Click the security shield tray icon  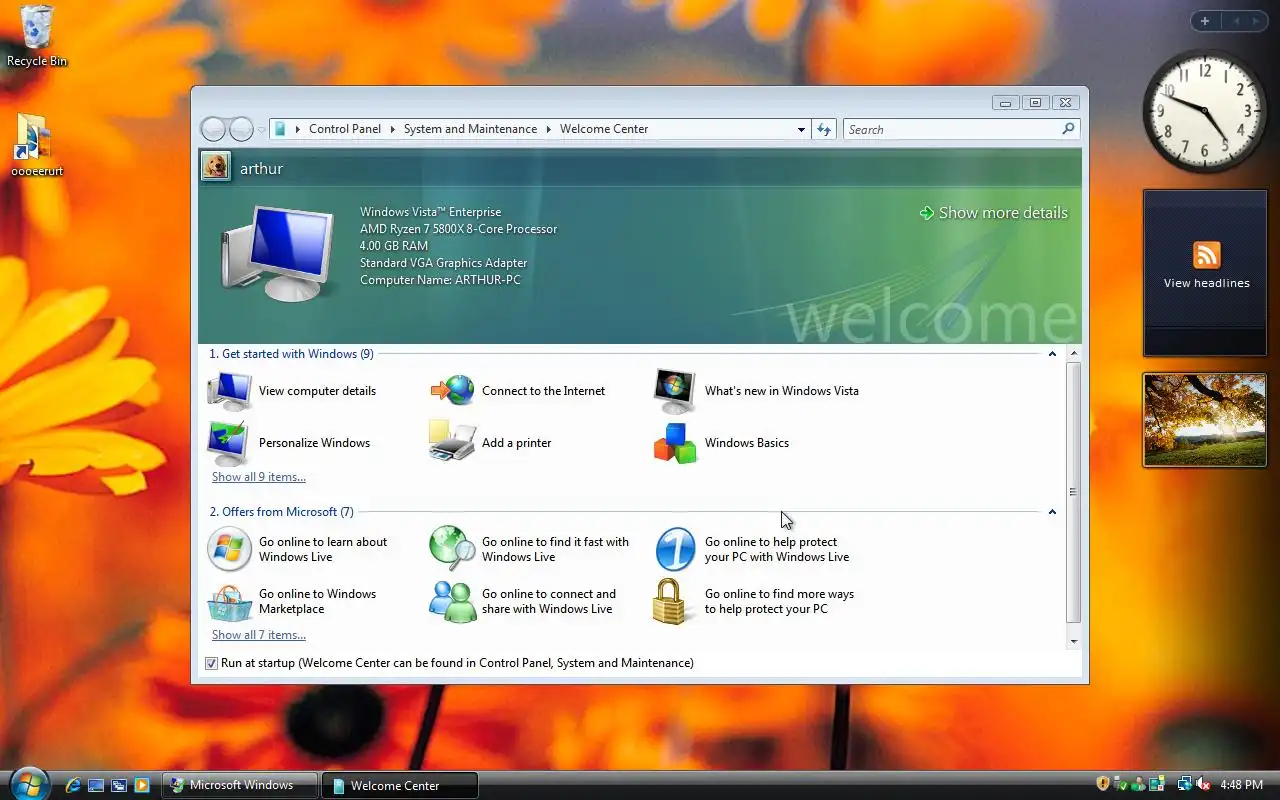pos(1103,785)
